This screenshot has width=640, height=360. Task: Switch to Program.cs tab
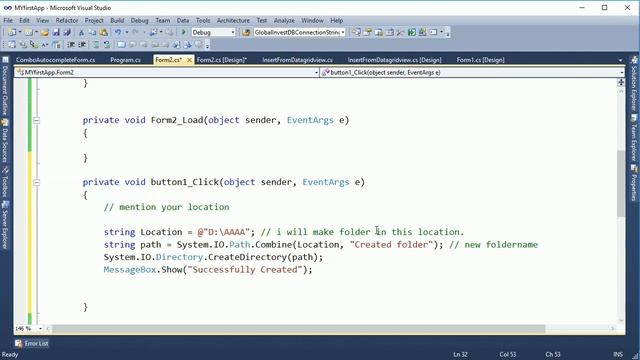125,60
